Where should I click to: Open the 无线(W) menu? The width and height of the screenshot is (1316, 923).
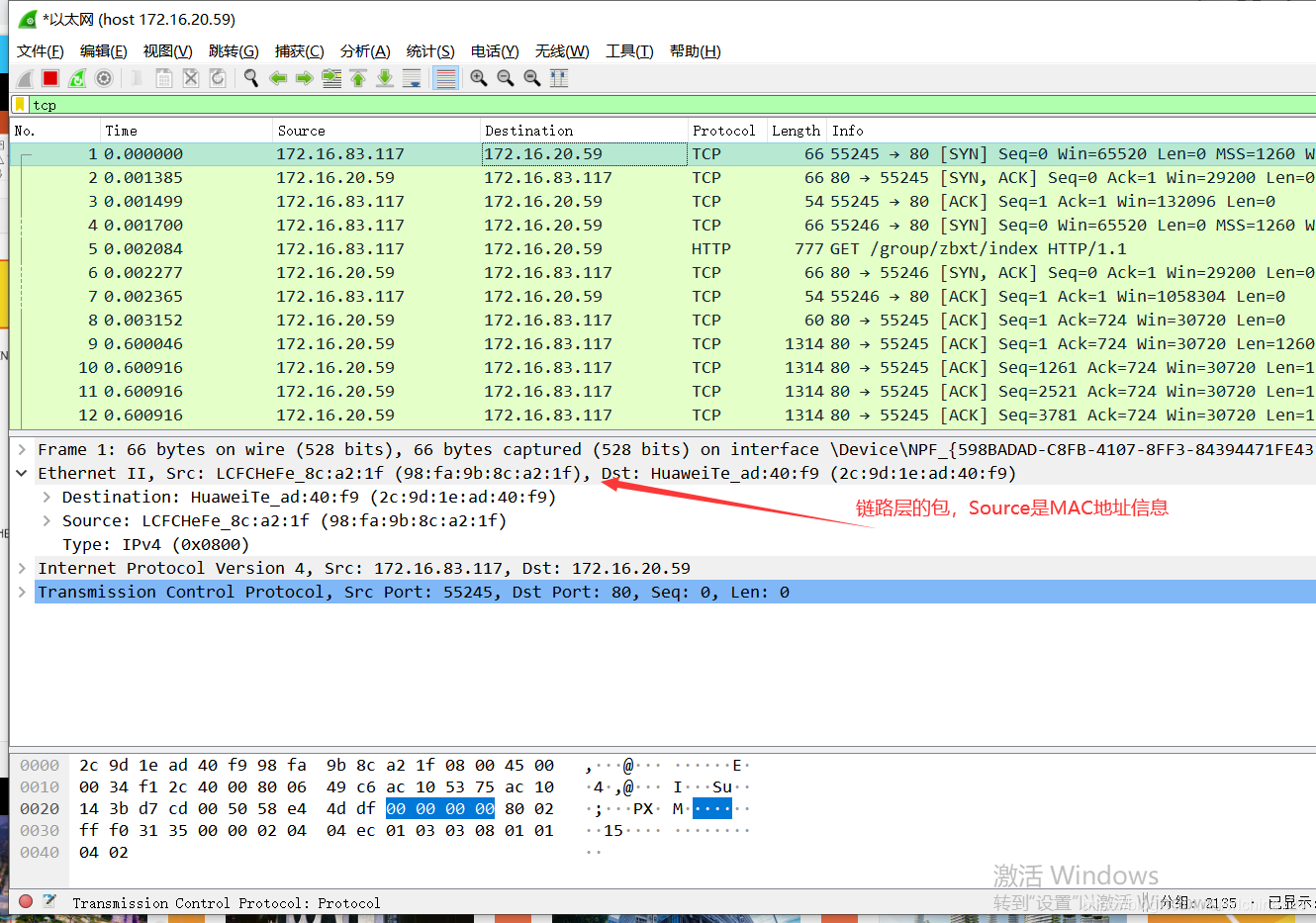click(562, 51)
